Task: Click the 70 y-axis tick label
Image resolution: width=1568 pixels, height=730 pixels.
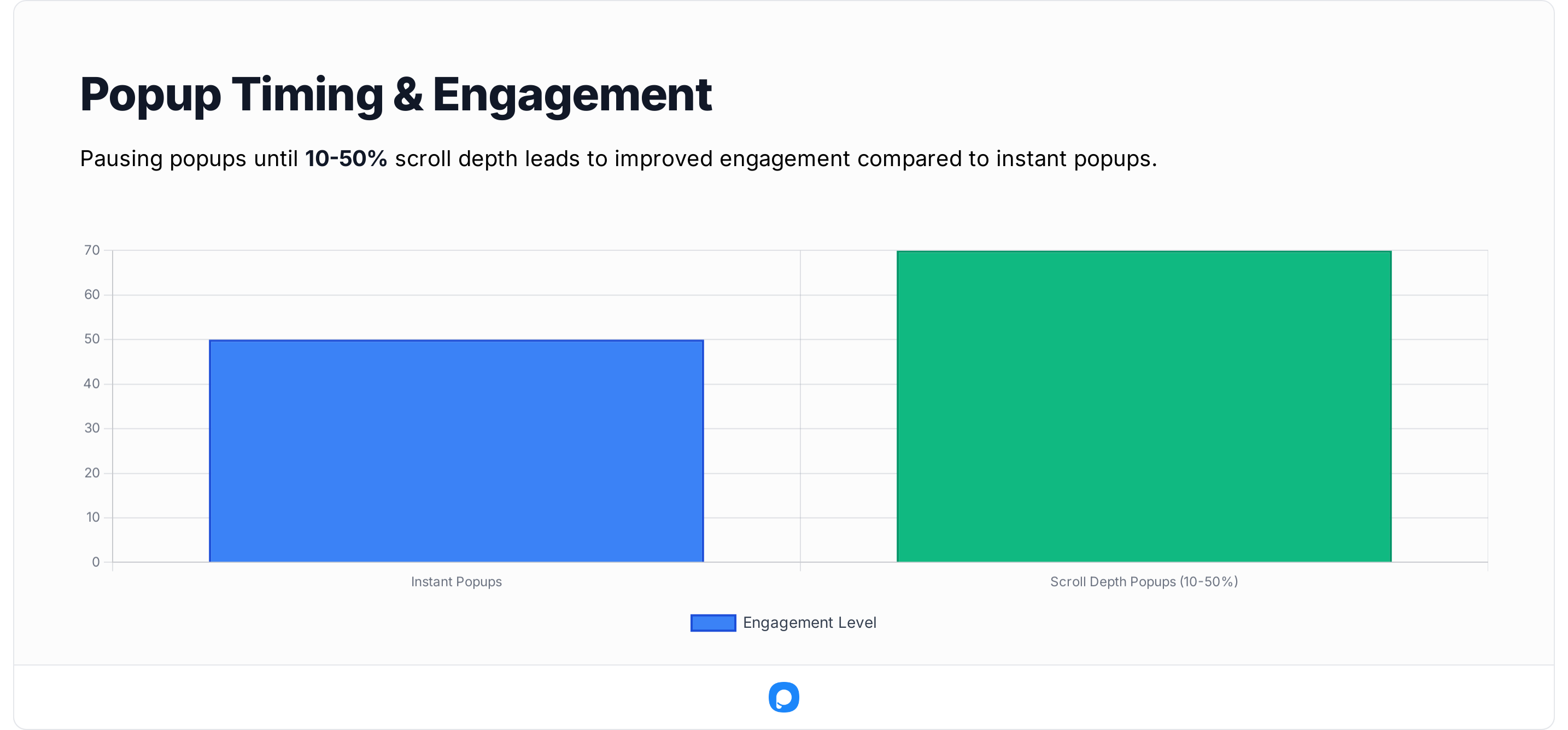Action: (92, 250)
